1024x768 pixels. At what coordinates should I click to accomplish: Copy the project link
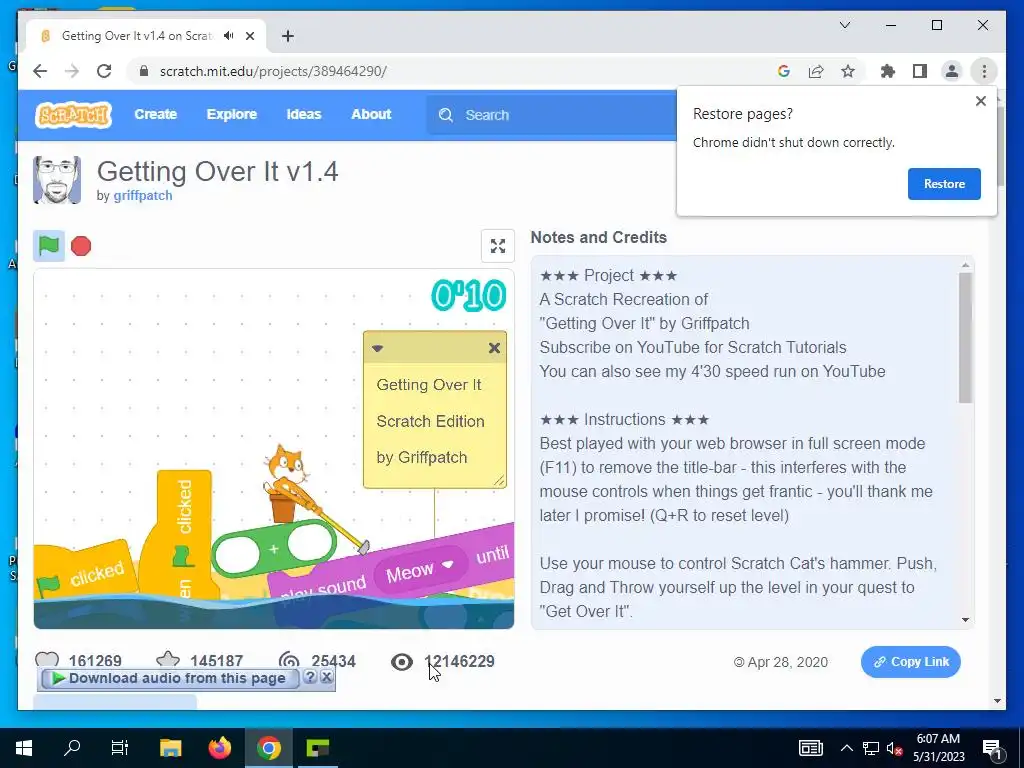click(x=910, y=662)
